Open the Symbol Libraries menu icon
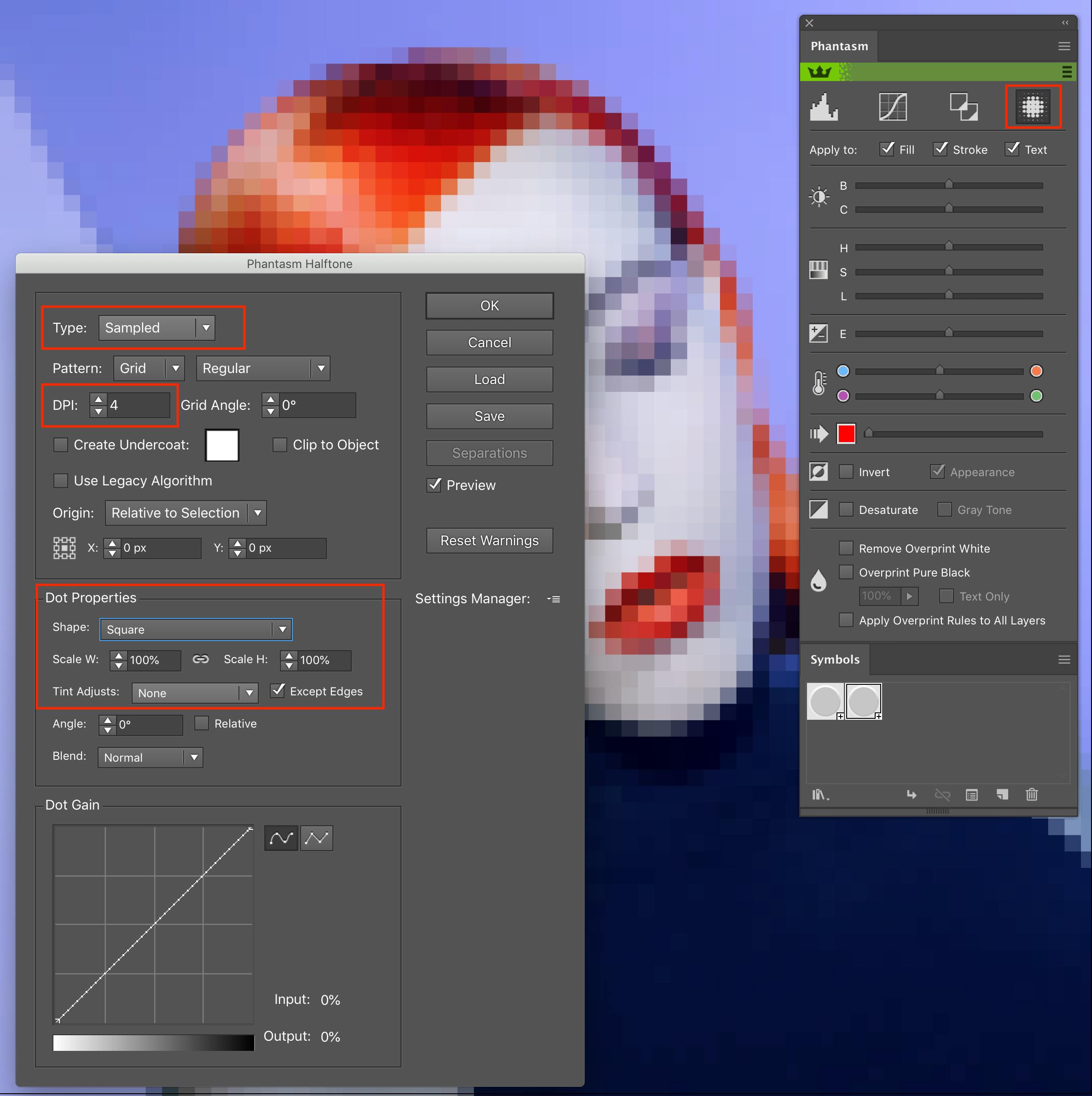Viewport: 1092px width, 1096px height. click(x=820, y=795)
